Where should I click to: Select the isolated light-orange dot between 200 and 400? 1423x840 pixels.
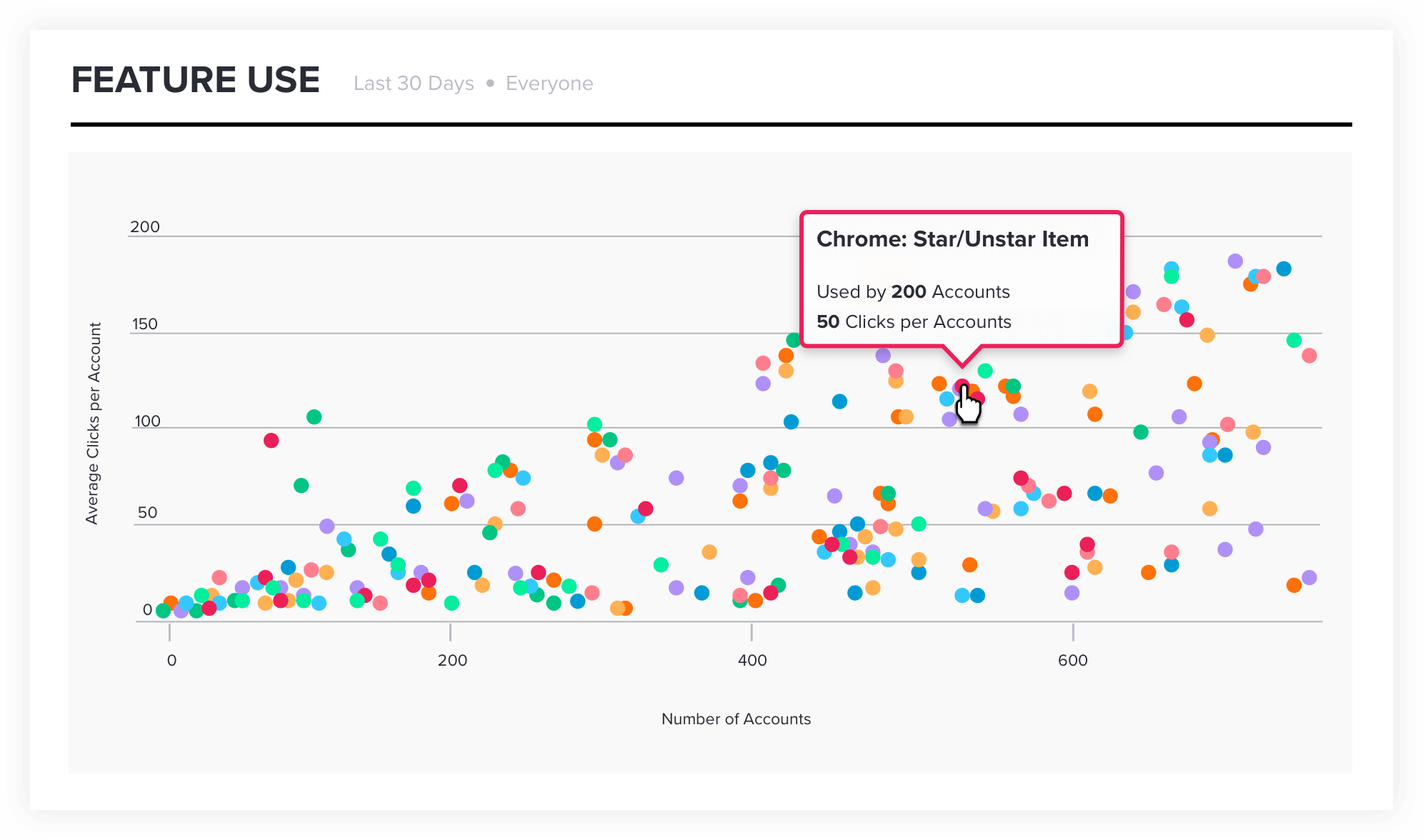click(x=709, y=551)
